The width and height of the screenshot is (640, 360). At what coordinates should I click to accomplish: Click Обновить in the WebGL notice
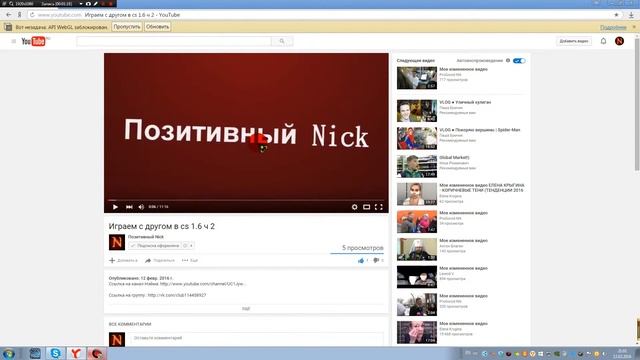coord(157,27)
